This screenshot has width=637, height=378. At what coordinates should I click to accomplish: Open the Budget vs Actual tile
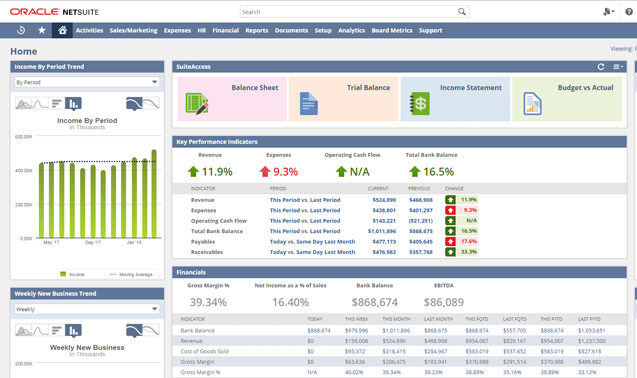point(567,99)
